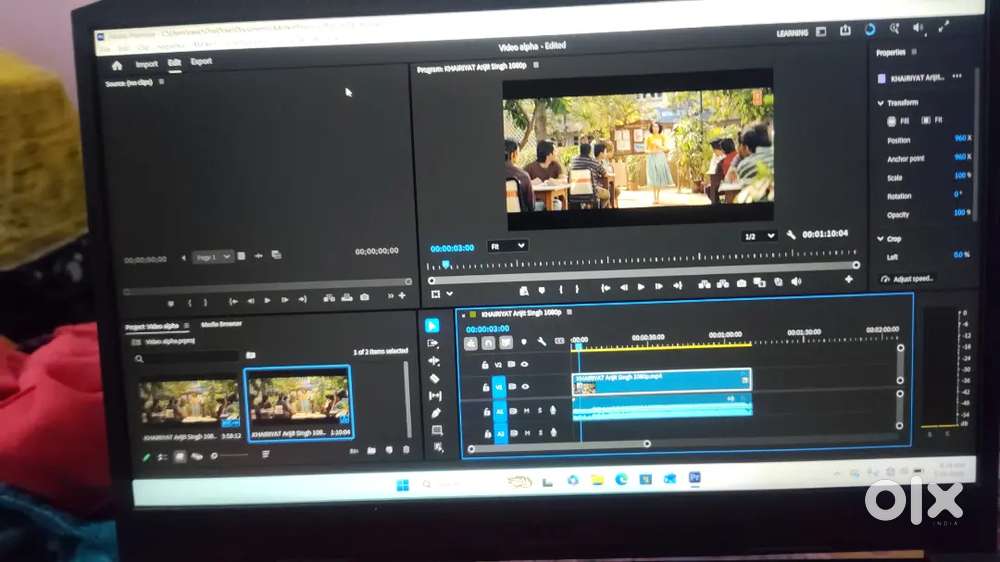Select the Razor tool
Screen dimensions: 1000x562
[x=435, y=378]
